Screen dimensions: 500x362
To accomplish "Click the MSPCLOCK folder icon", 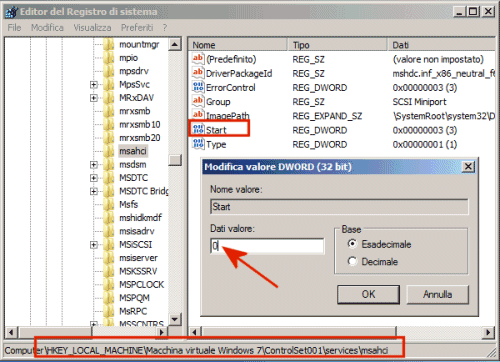I will pos(109,284).
